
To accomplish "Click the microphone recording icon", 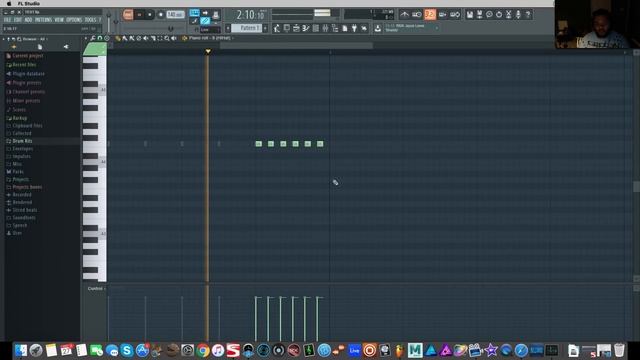I will (x=518, y=15).
